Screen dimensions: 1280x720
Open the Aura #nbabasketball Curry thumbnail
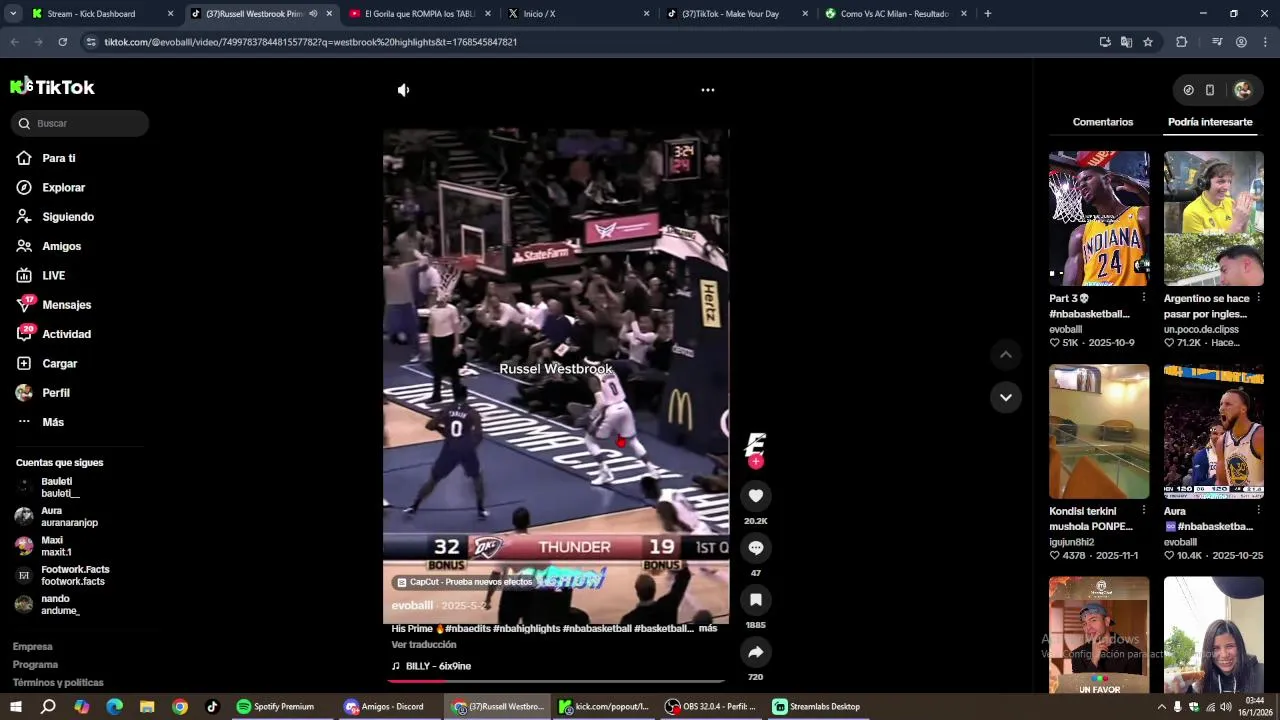[1214, 431]
